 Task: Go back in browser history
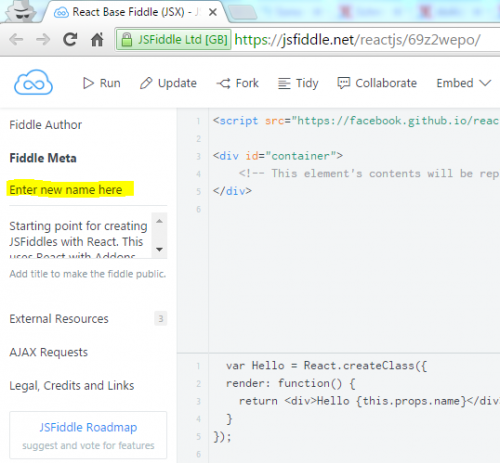[x=16, y=40]
